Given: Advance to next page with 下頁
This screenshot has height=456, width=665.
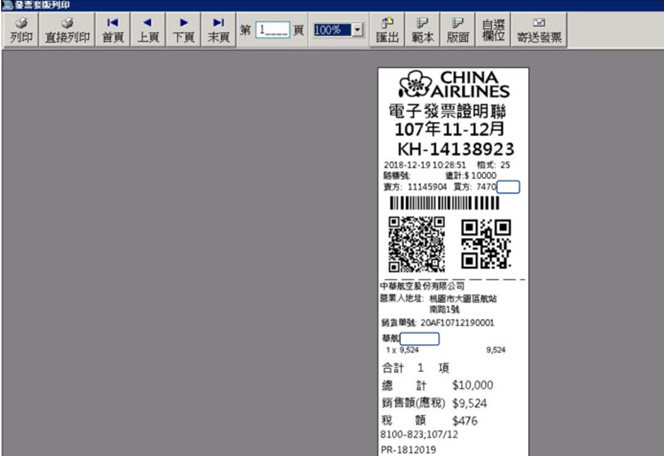Looking at the screenshot, I should click(x=183, y=30).
